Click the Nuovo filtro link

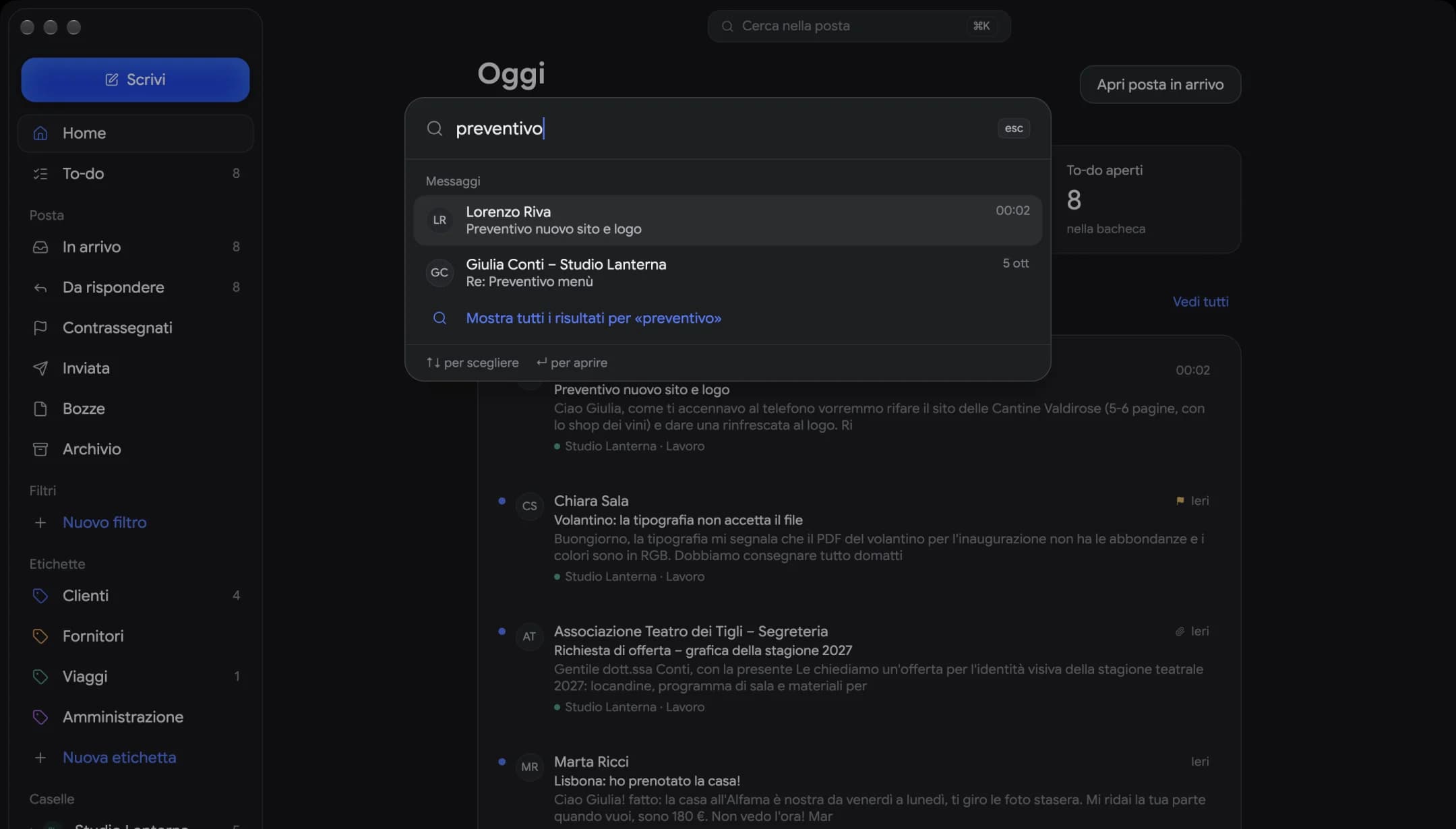click(x=104, y=522)
